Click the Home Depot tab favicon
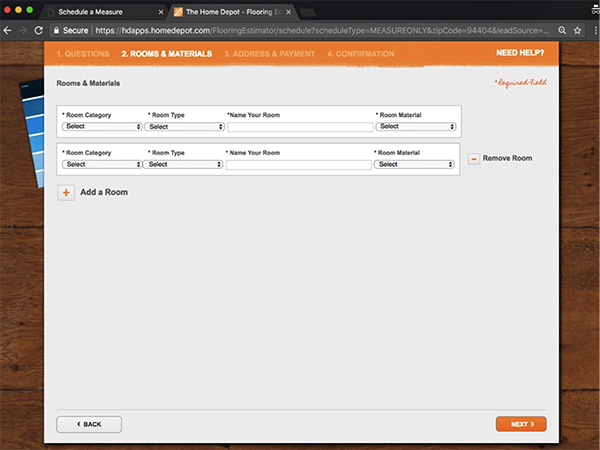 coord(178,12)
